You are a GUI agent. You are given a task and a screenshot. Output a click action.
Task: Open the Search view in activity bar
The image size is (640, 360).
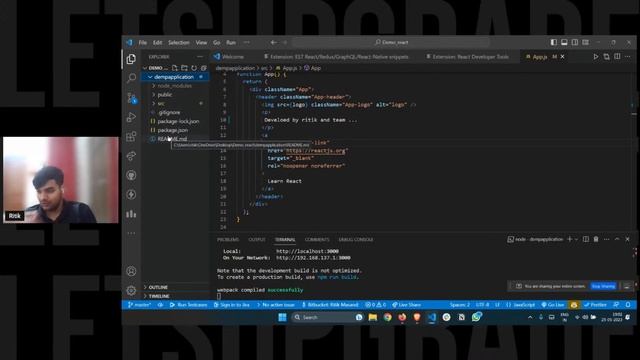coord(131,78)
